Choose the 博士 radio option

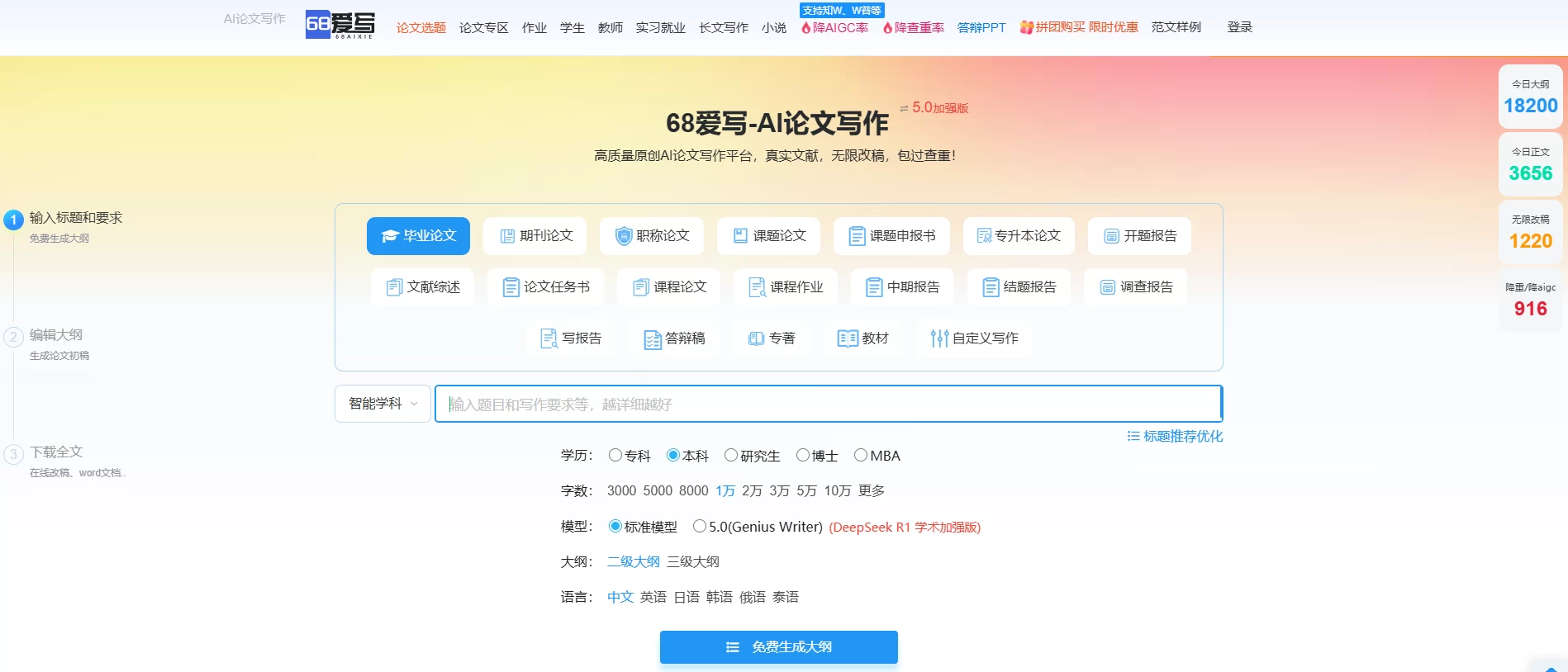802,456
